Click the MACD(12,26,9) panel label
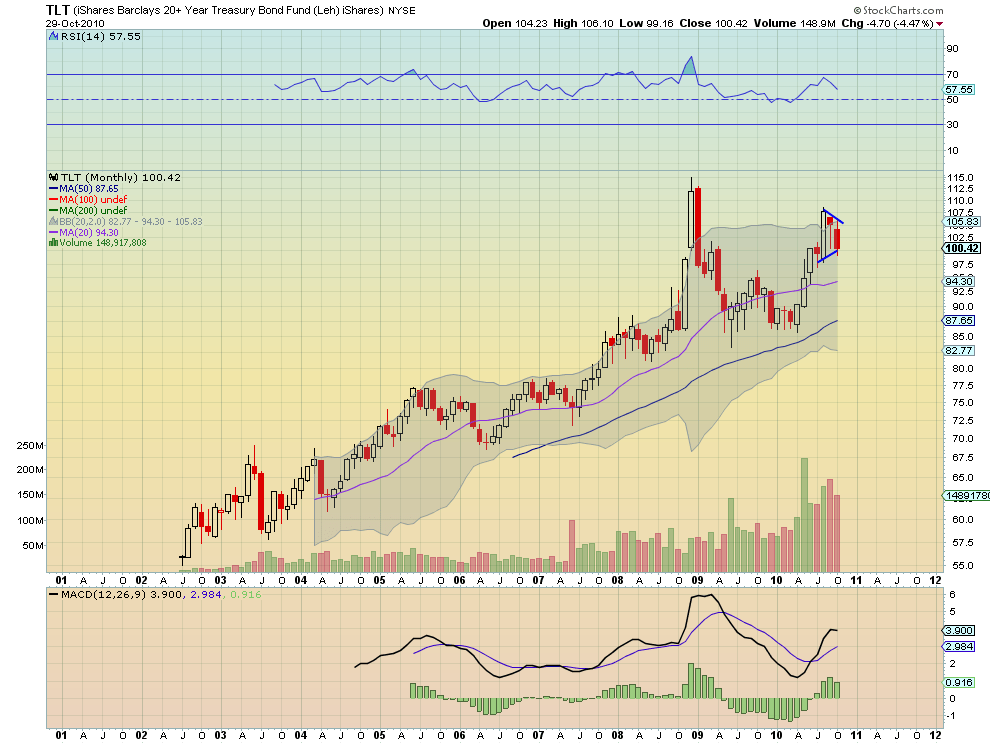This screenshot has height=744, width=990. click(104, 595)
